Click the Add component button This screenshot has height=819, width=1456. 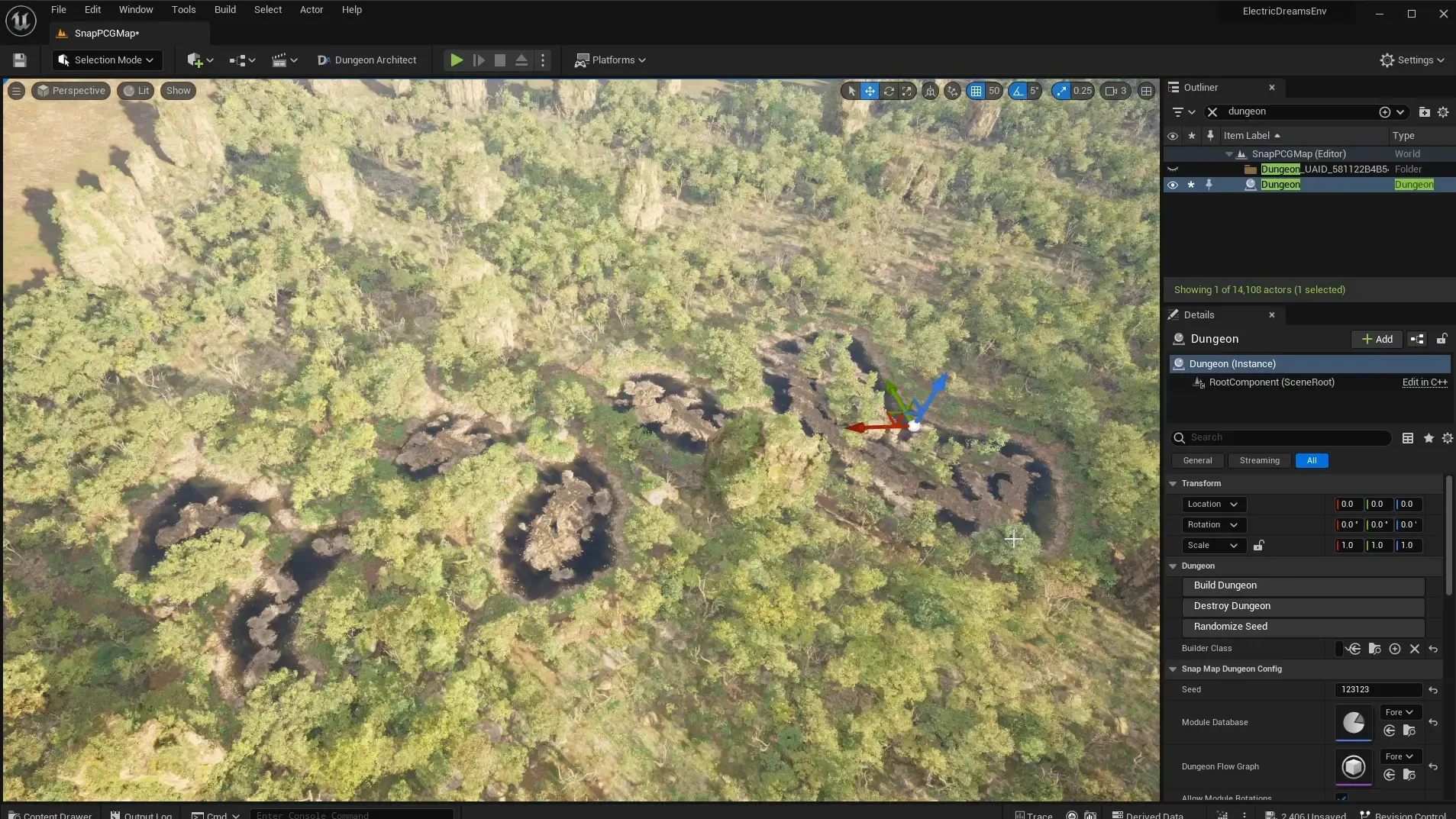pos(1377,340)
